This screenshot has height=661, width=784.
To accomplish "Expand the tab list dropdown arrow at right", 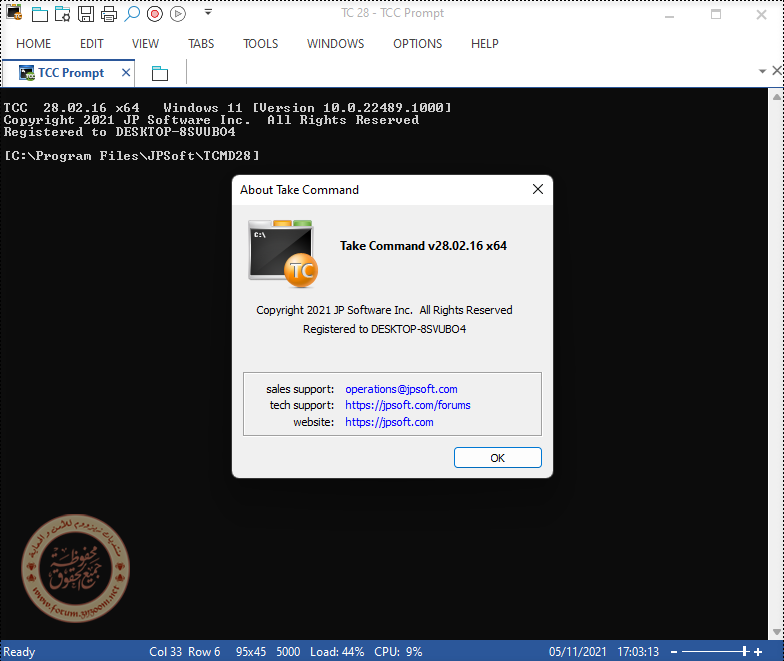I will 762,72.
